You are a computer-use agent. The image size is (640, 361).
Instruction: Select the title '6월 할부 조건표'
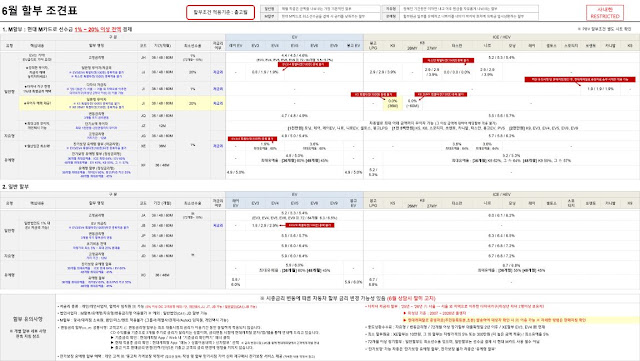(x=39, y=11)
